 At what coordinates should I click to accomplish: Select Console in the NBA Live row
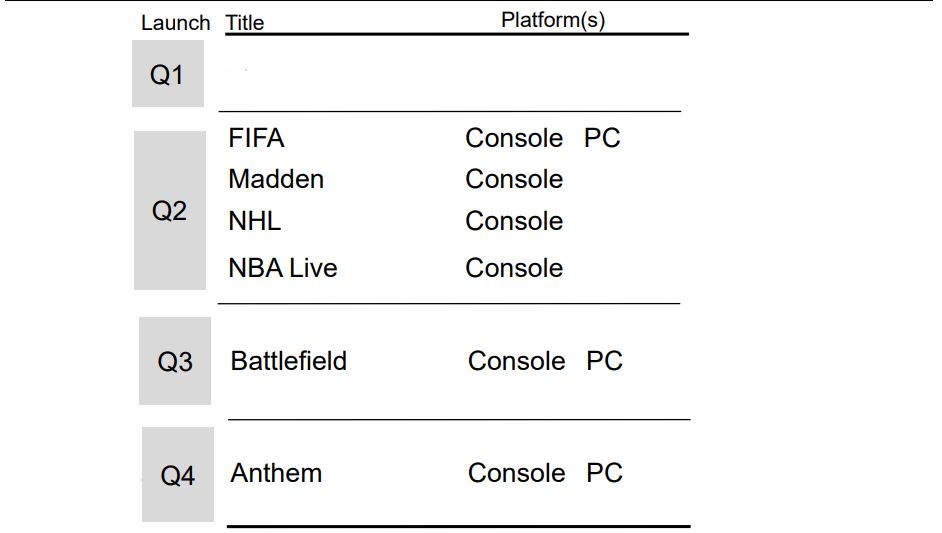pyautogui.click(x=514, y=268)
